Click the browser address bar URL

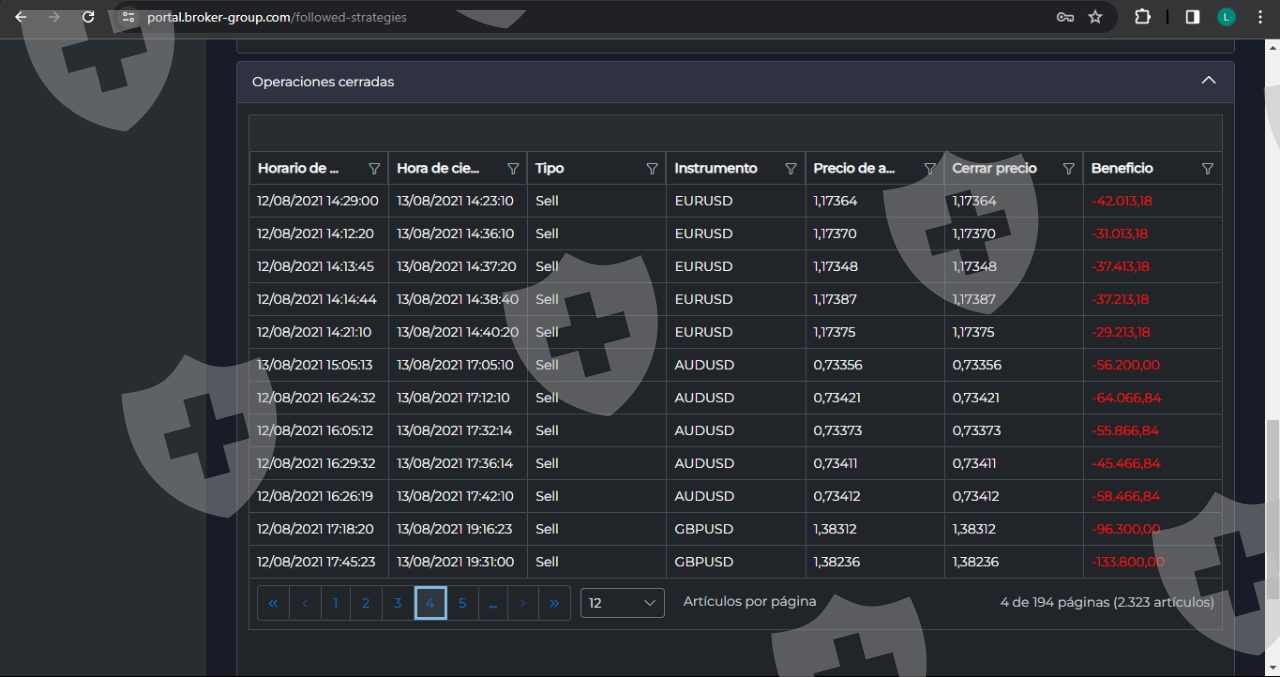click(277, 17)
